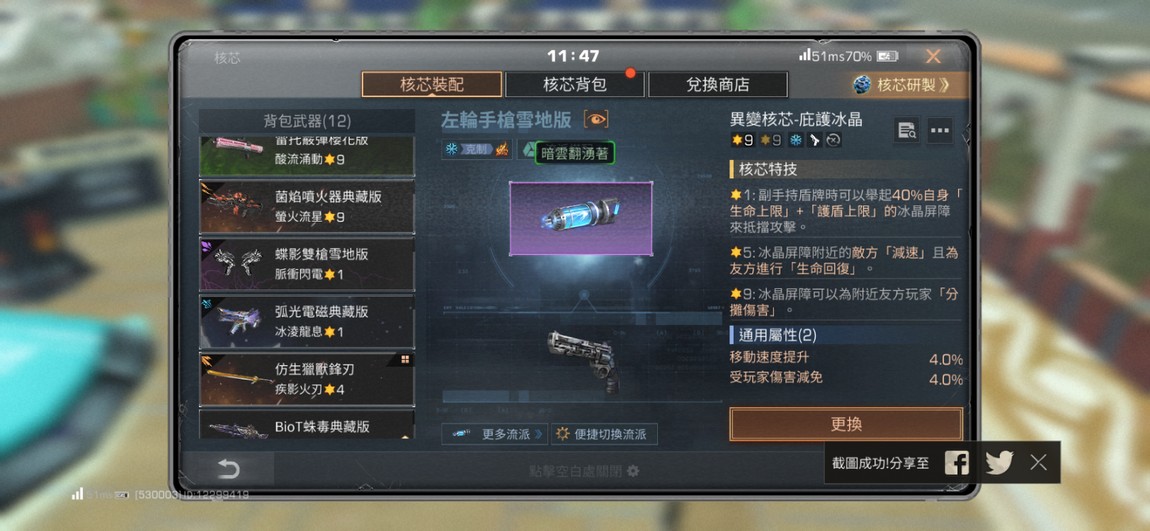The height and width of the screenshot is (531, 1150).
Task: Click the pistol weapon-type icon under core name
Action: click(x=814, y=139)
